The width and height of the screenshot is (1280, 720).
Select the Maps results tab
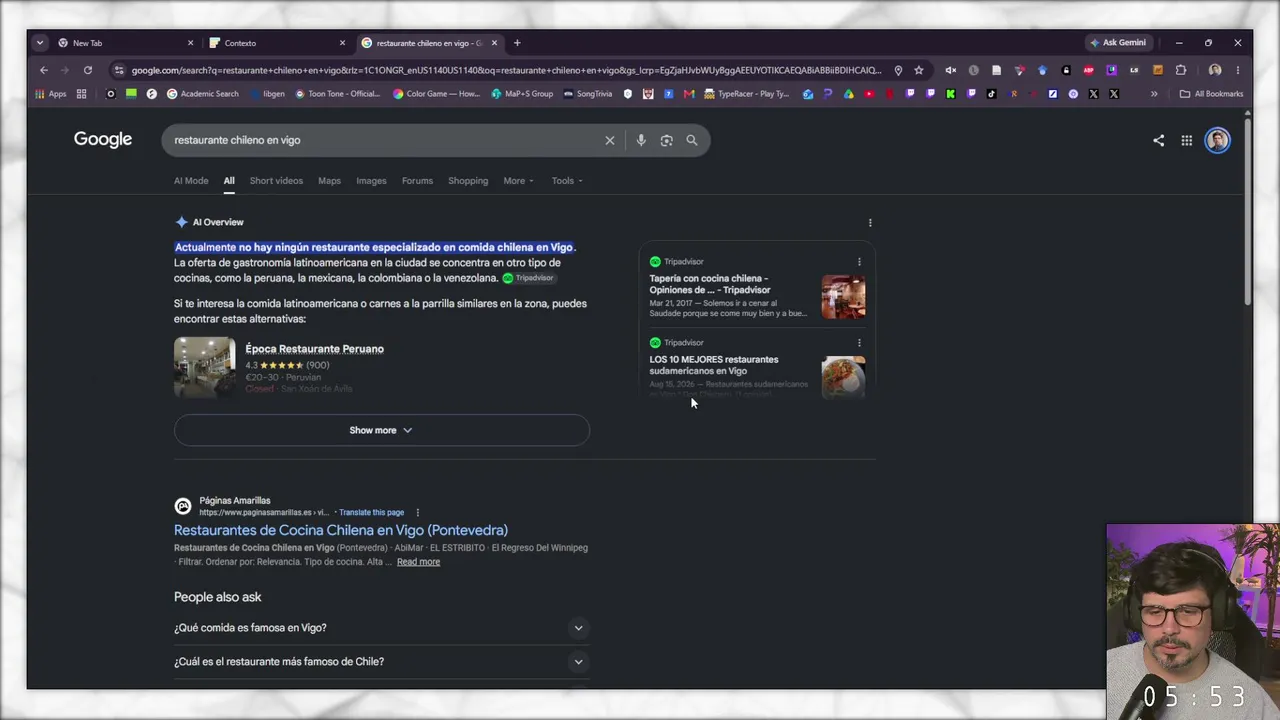point(329,181)
